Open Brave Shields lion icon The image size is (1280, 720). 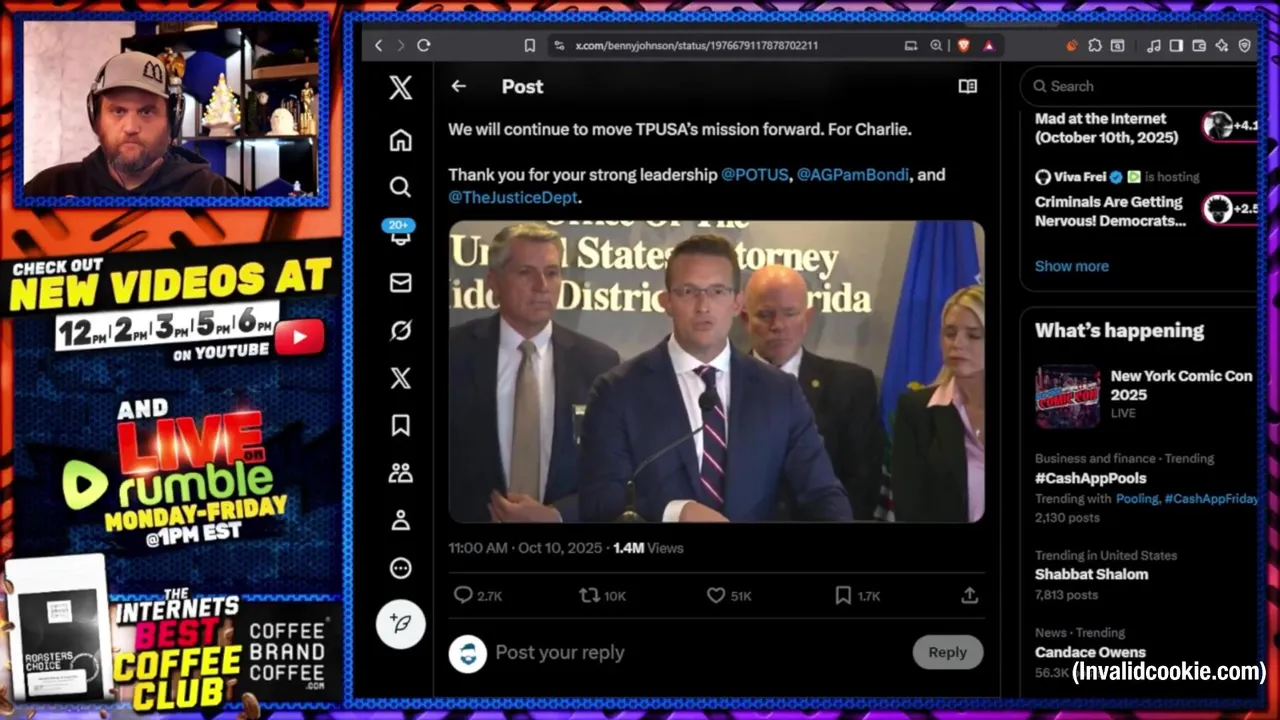964,45
